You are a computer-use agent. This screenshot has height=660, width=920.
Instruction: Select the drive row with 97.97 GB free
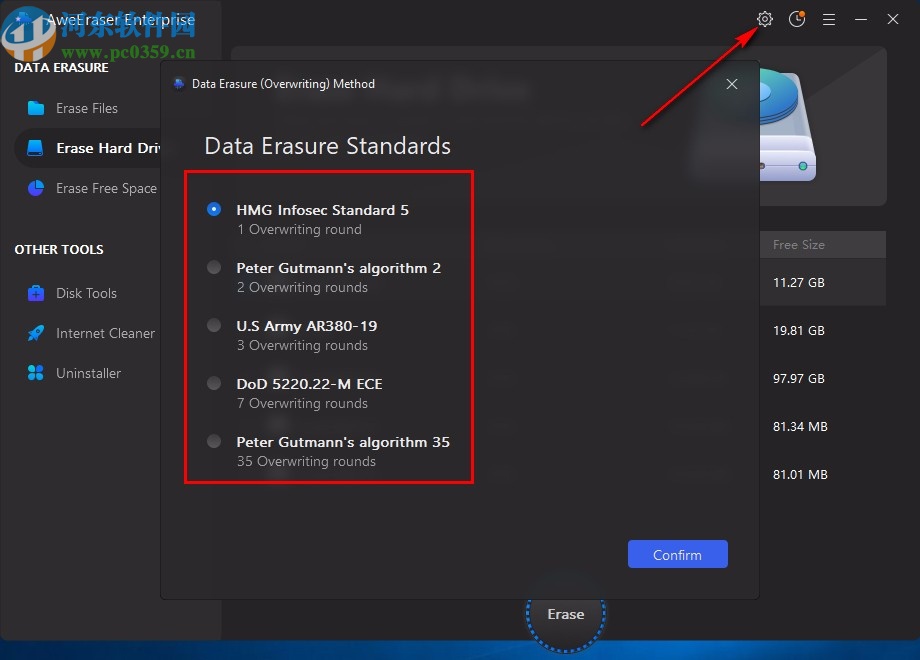[823, 378]
